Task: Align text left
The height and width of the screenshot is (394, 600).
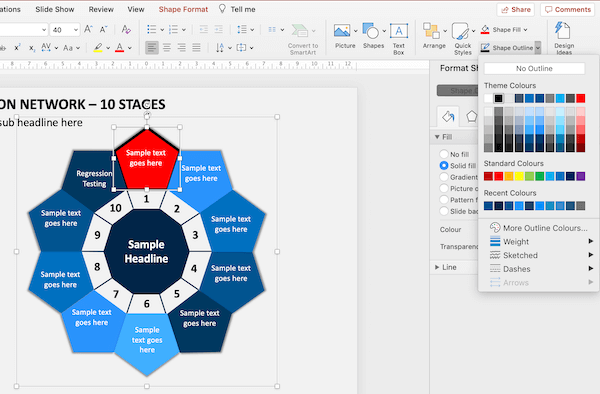Action: tap(152, 47)
